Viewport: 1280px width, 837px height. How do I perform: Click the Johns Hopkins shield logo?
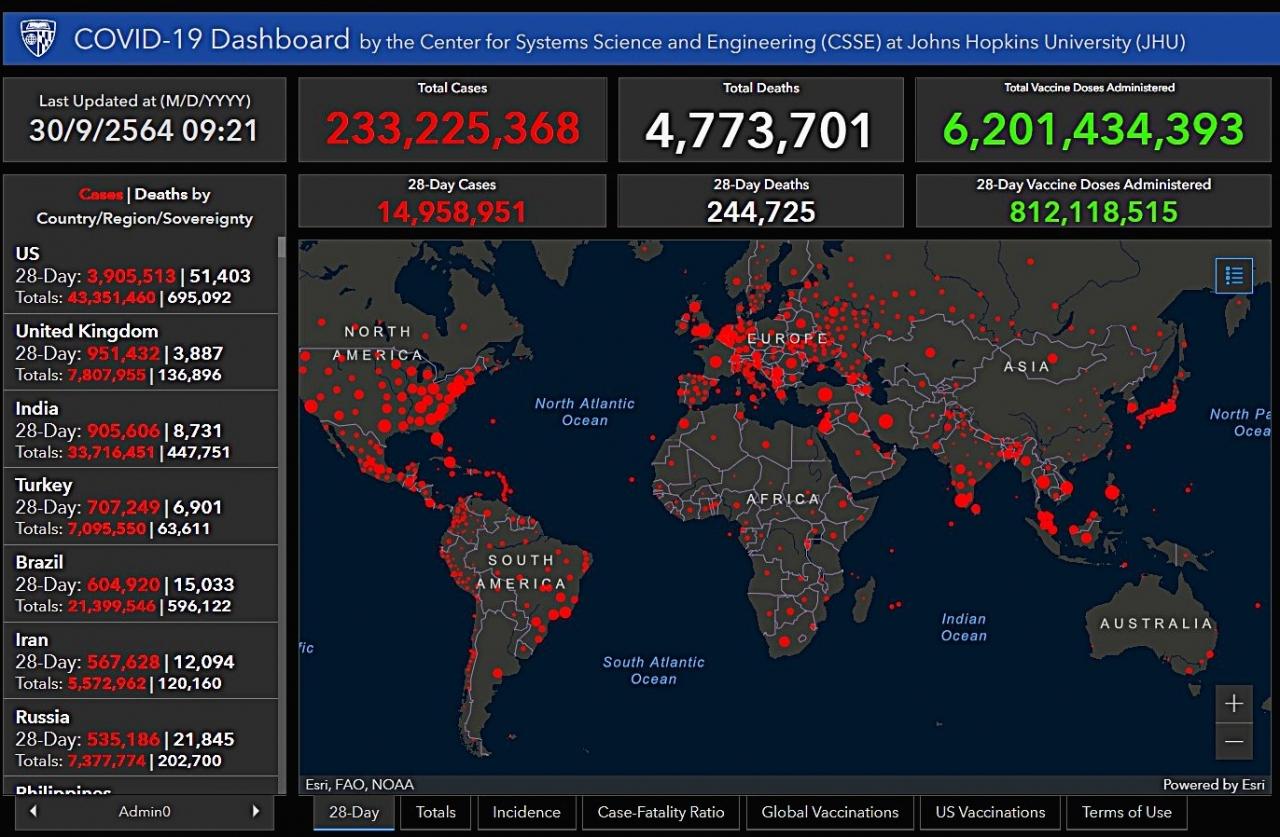click(x=38, y=38)
